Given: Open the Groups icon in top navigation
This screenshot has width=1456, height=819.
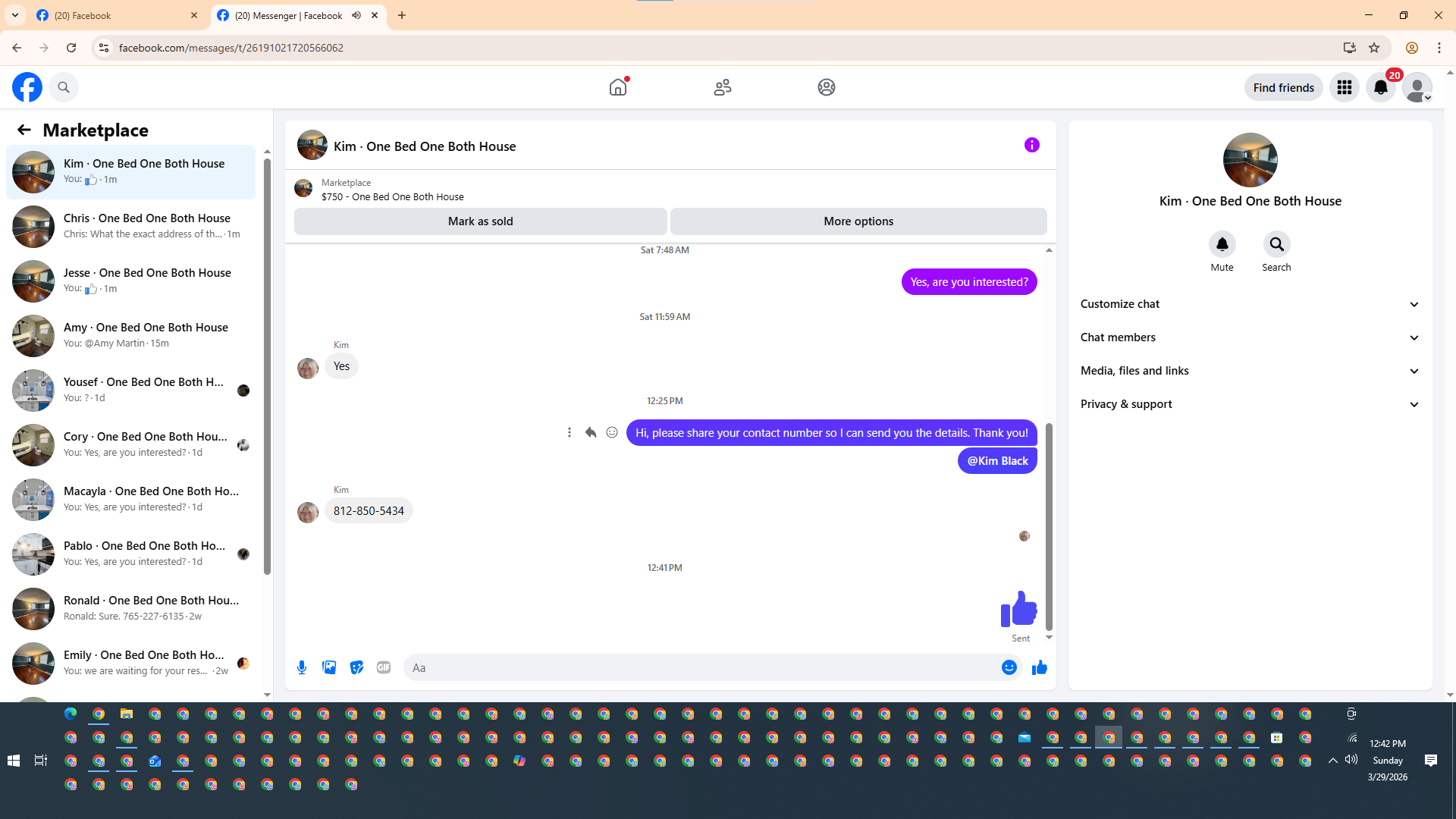Looking at the screenshot, I should pyautogui.click(x=827, y=87).
